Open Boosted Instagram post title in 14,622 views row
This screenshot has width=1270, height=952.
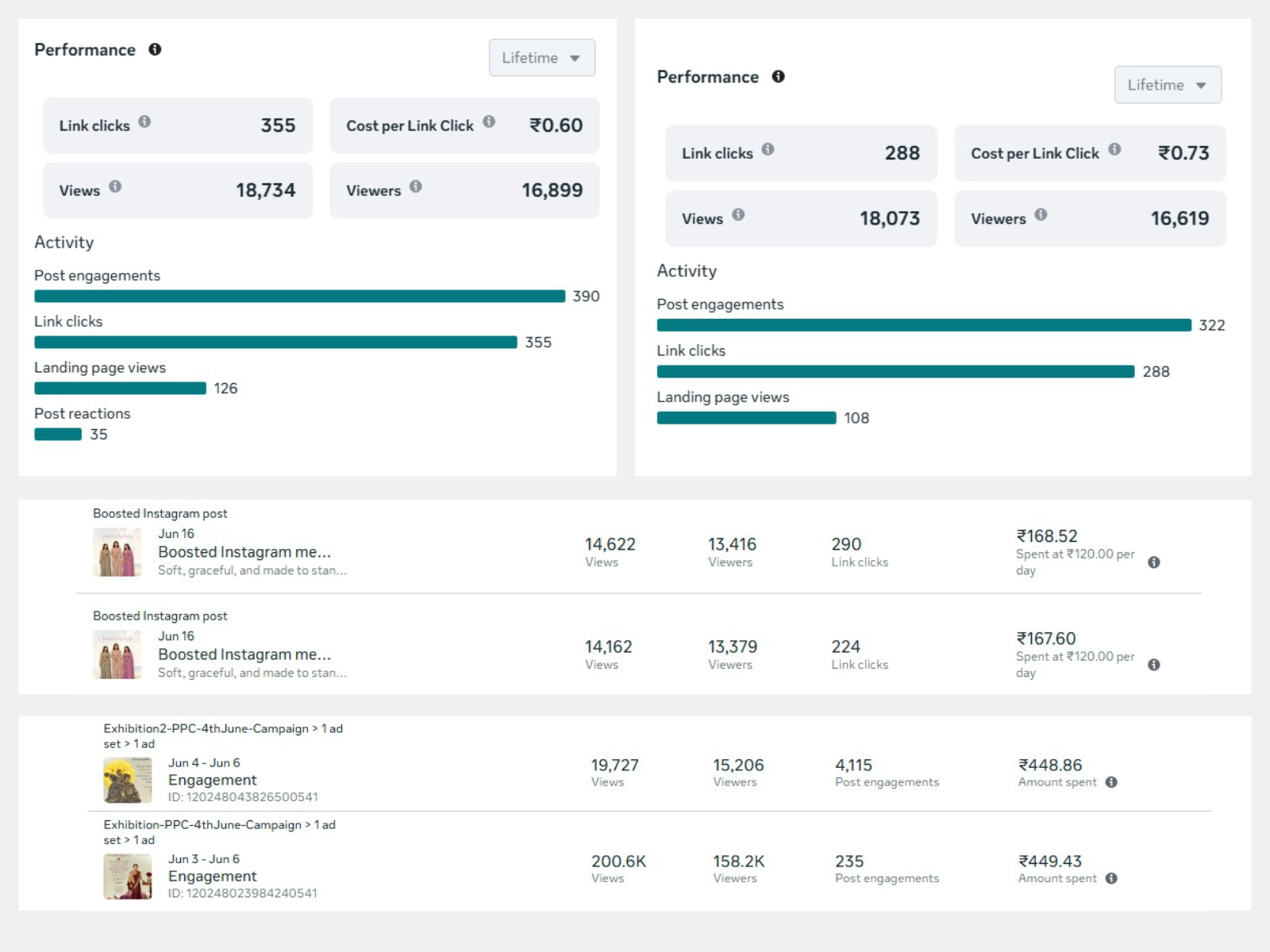coord(244,552)
